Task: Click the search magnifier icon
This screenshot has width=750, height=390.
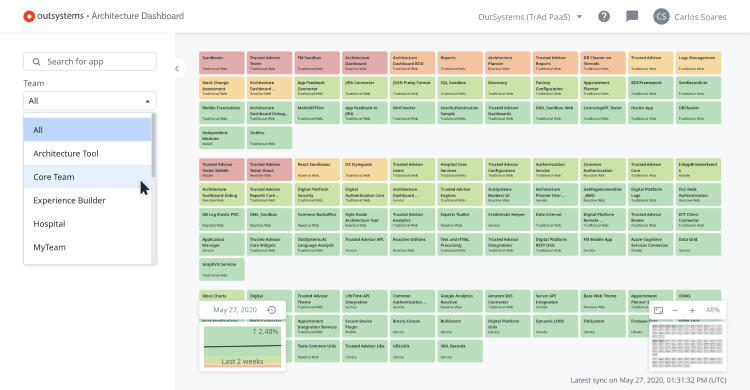Action: point(36,62)
